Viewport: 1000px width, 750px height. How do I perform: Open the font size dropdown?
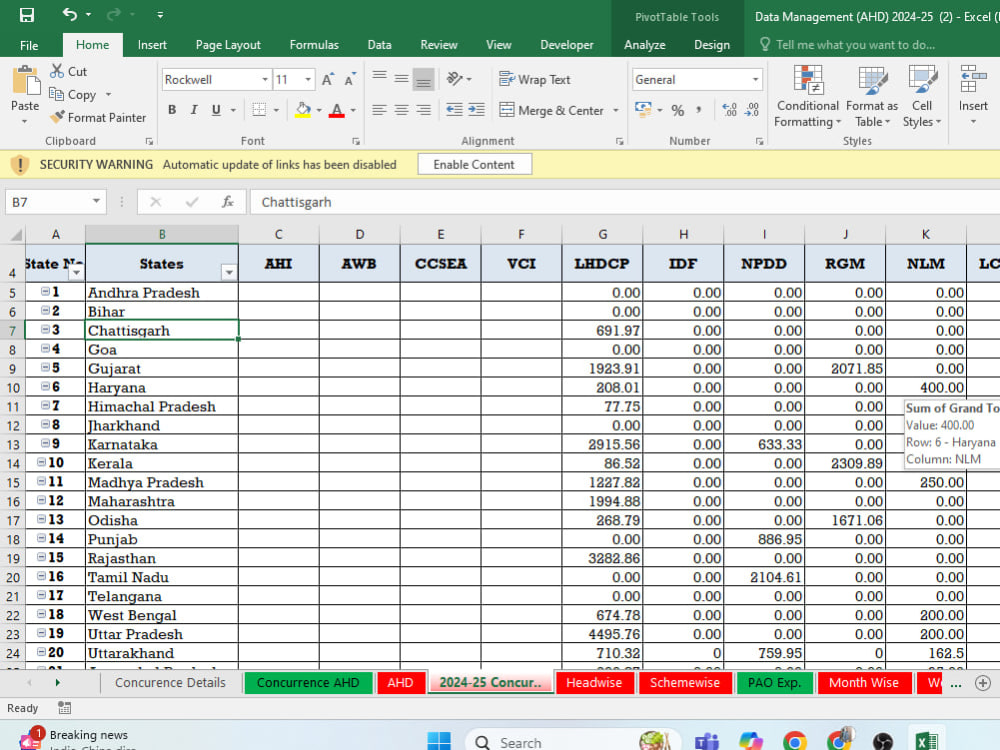[308, 80]
